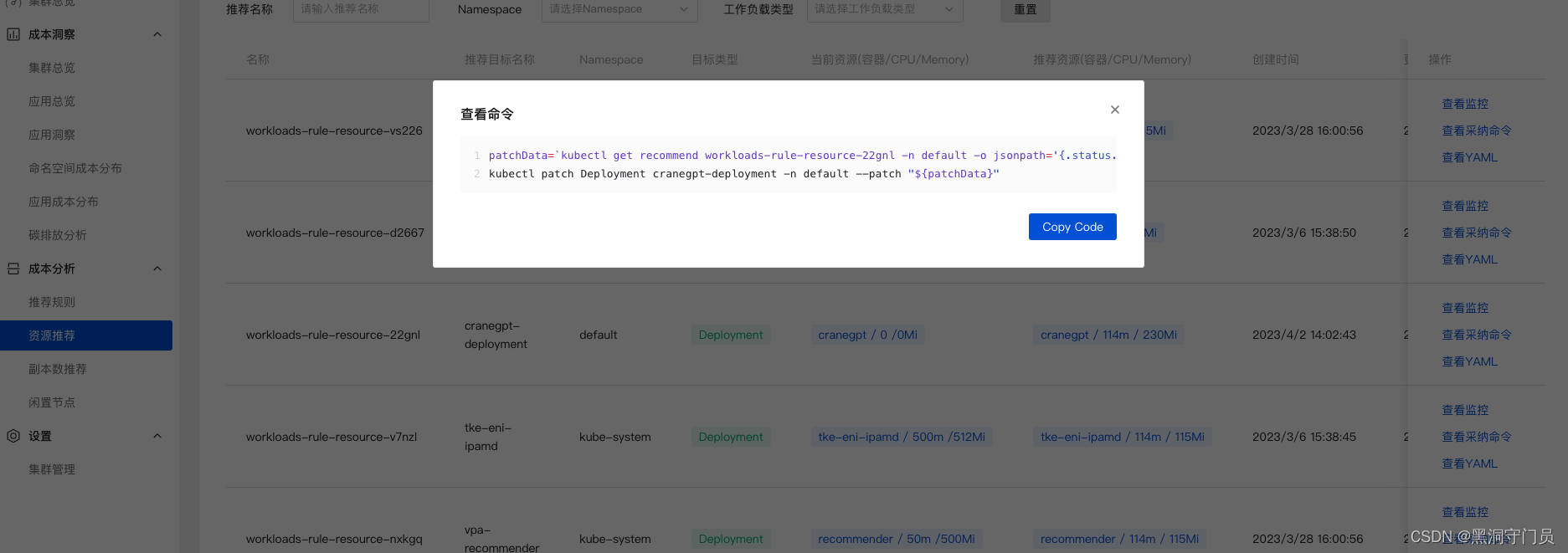1568x553 pixels.
Task: Click 查看YAML for workloads-rule-resource-v7nzl
Action: pyautogui.click(x=1469, y=463)
